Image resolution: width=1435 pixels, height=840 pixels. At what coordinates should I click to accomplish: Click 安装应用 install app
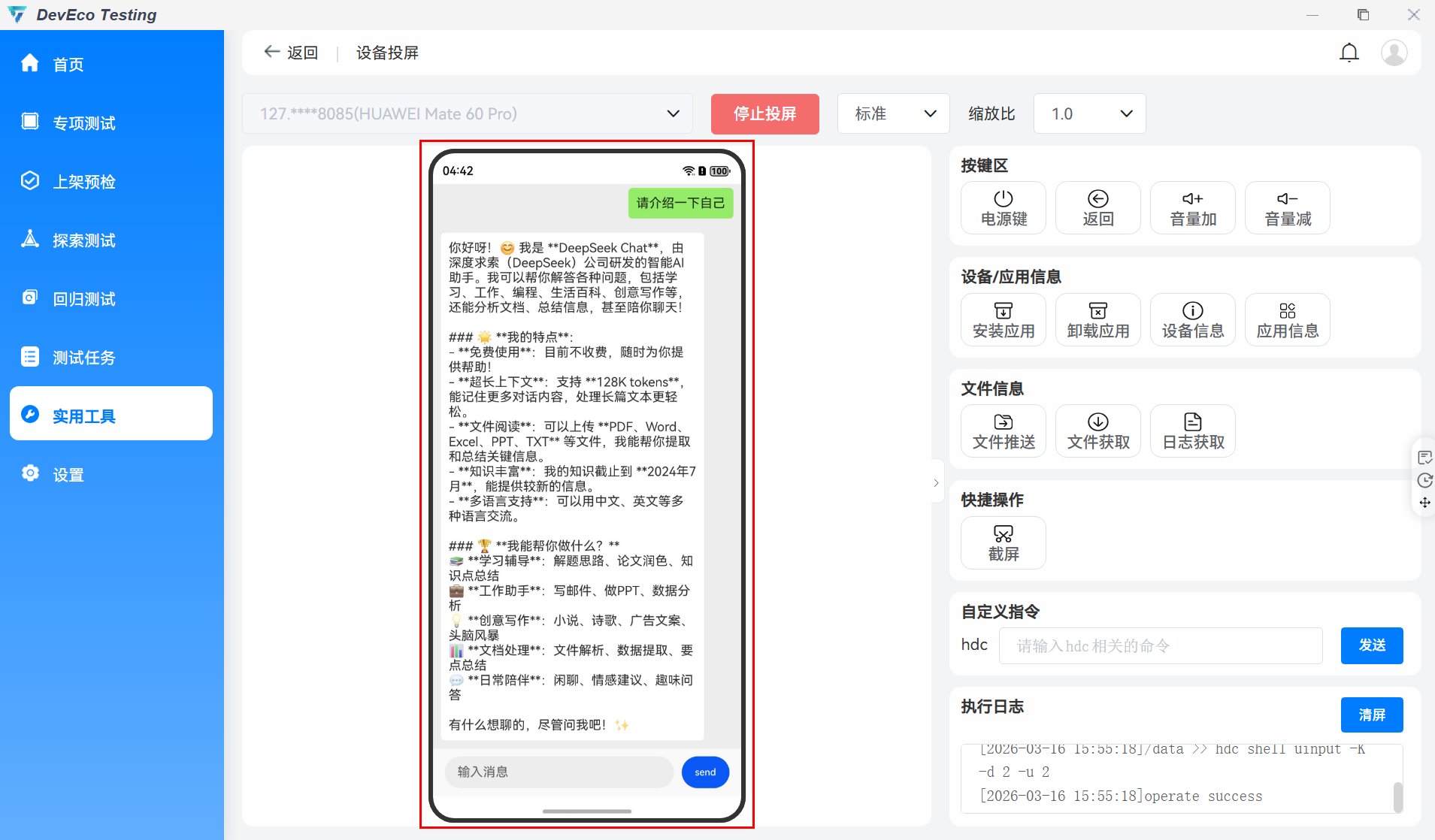[1004, 320]
